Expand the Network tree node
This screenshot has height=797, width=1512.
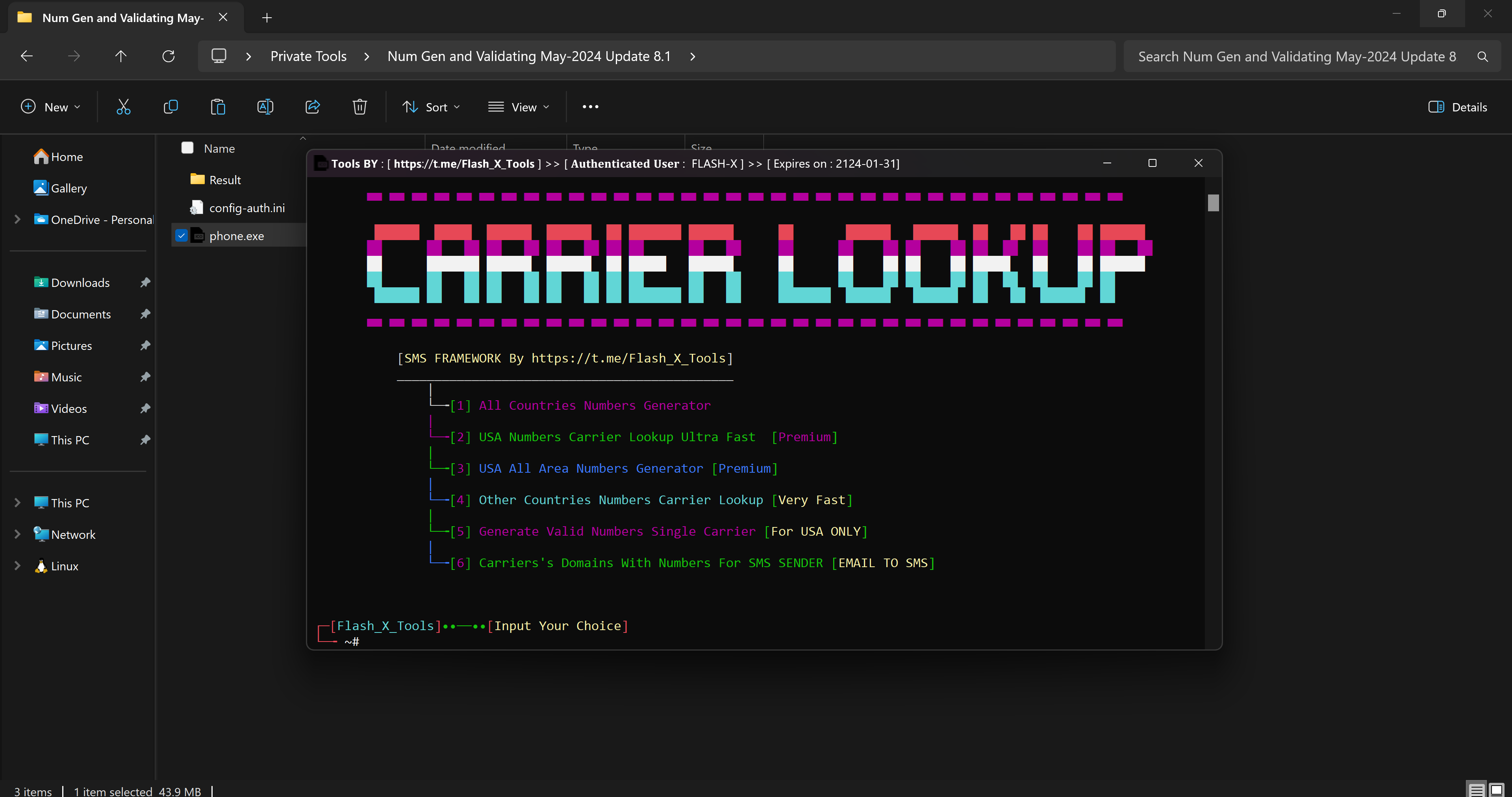click(18, 534)
